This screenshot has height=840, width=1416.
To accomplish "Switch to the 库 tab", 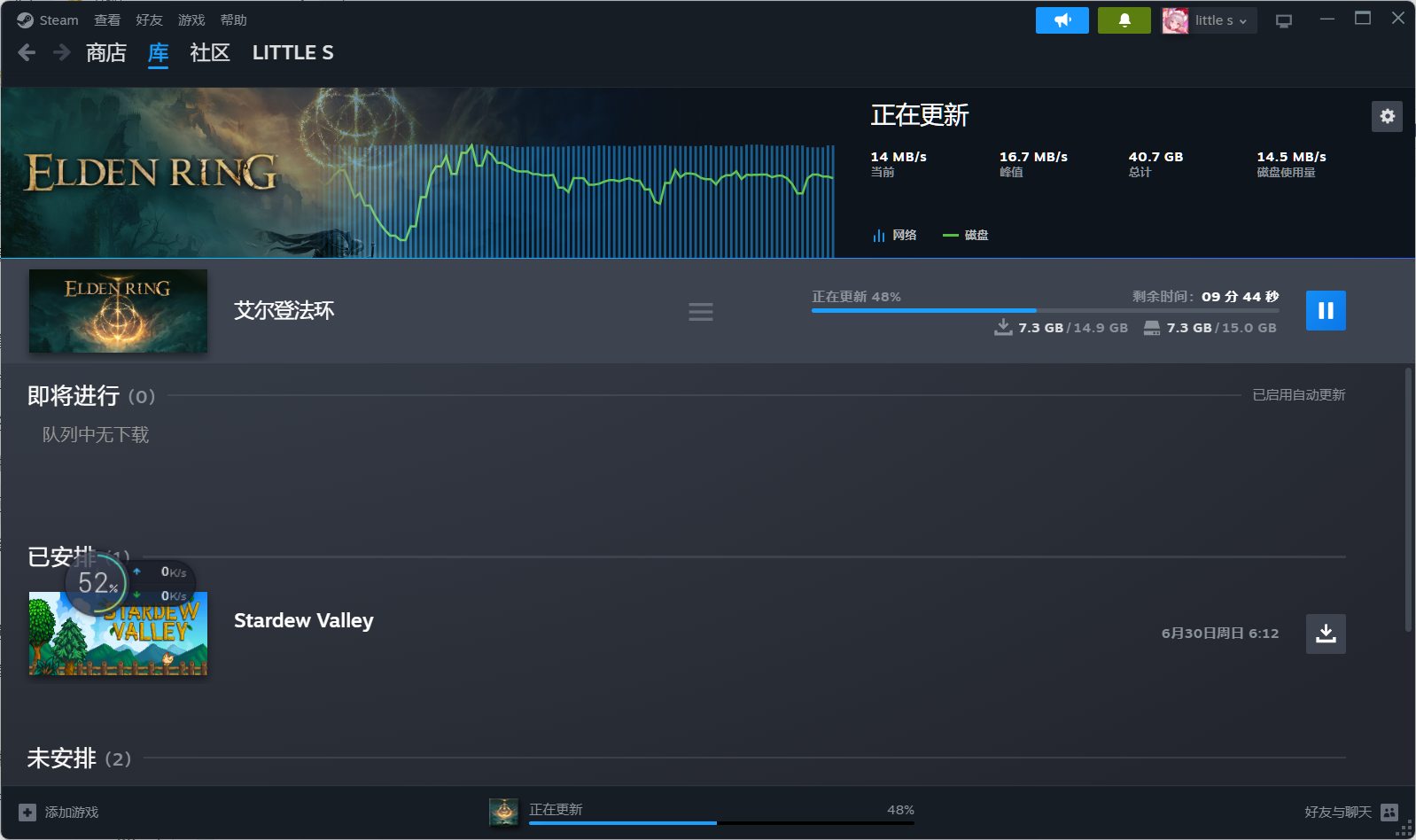I will pos(158,53).
